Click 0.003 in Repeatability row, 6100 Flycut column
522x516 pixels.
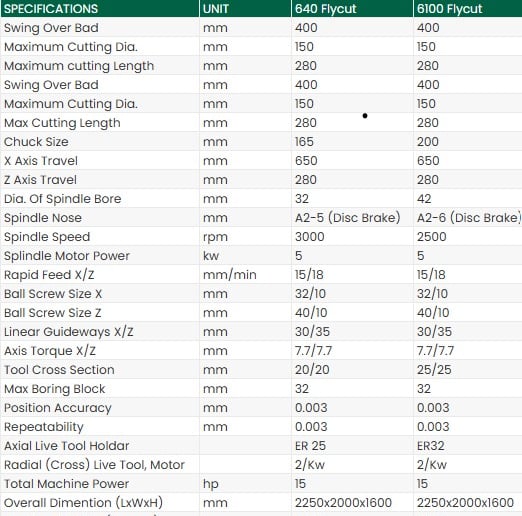(433, 427)
